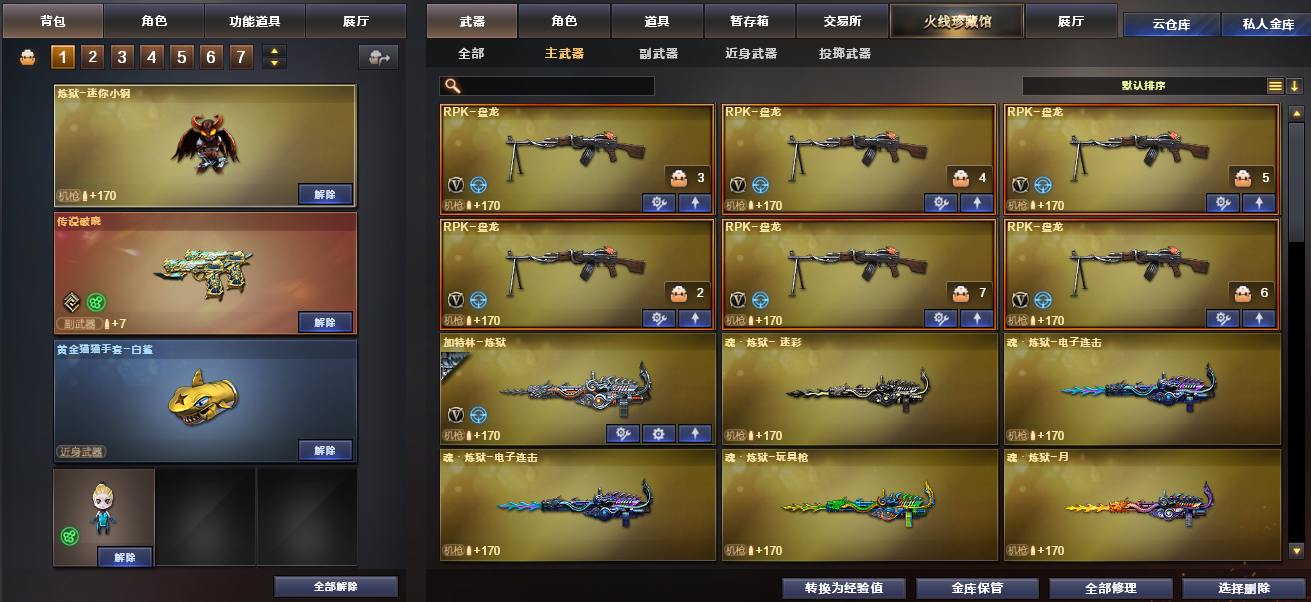Click V badge icon on 加特林-炼狱 card
This screenshot has width=1311, height=602.
click(456, 414)
